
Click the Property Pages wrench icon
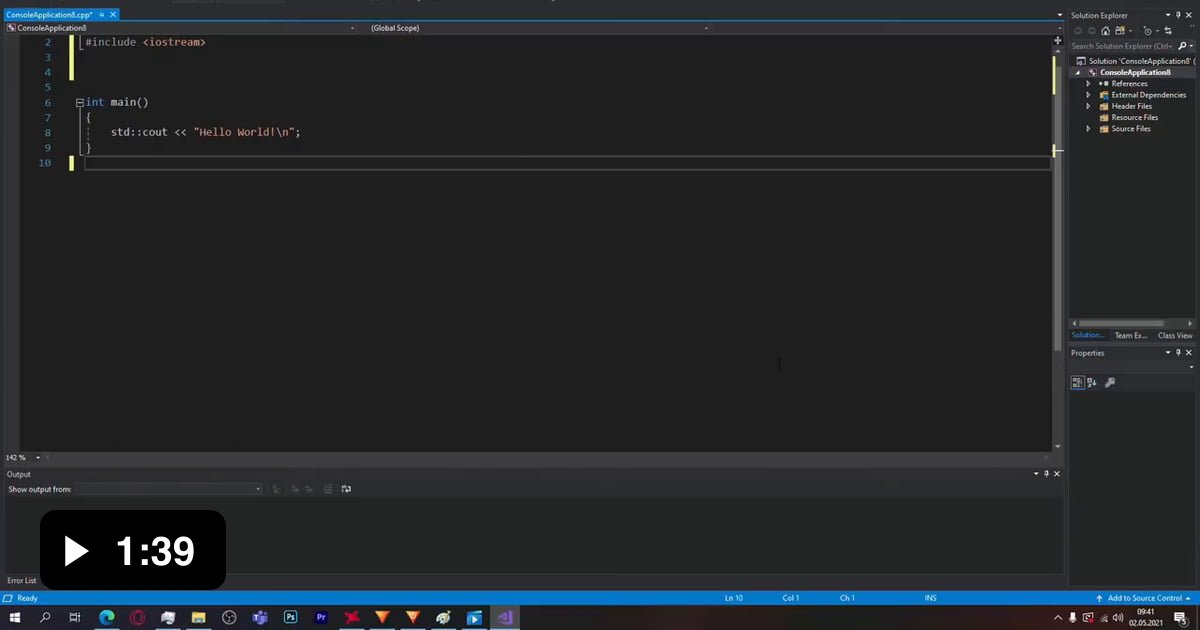click(1109, 382)
